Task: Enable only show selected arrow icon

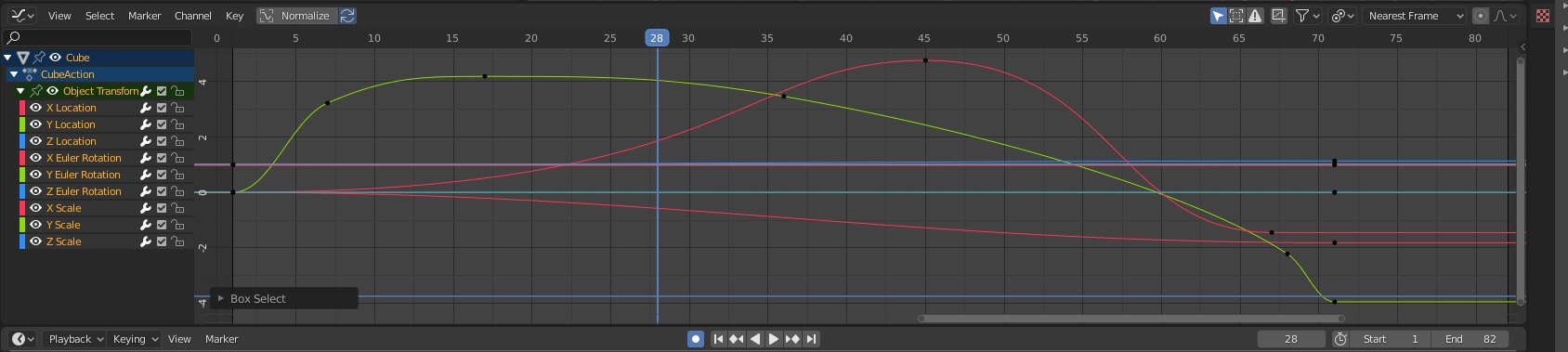Action: (x=1219, y=16)
